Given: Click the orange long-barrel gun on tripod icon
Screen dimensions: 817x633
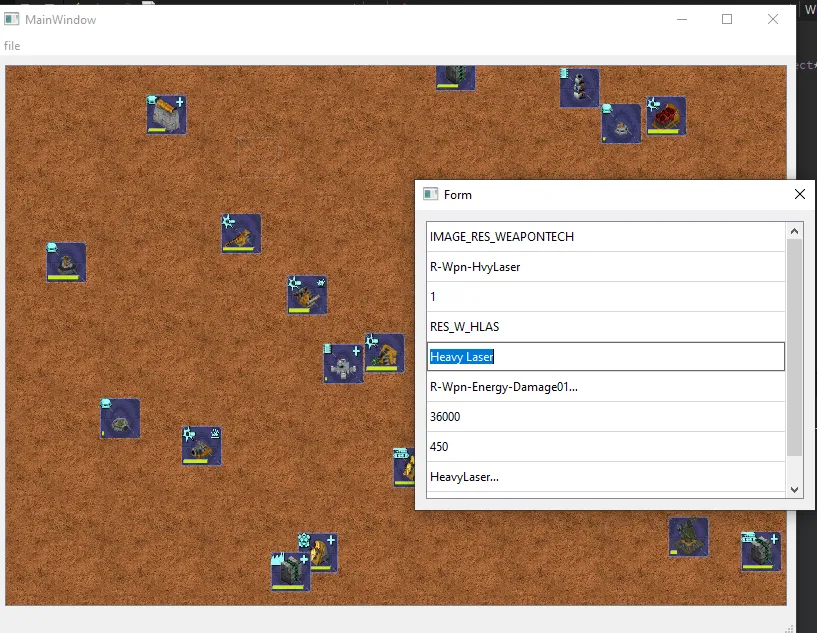Looking at the screenshot, I should (x=241, y=233).
